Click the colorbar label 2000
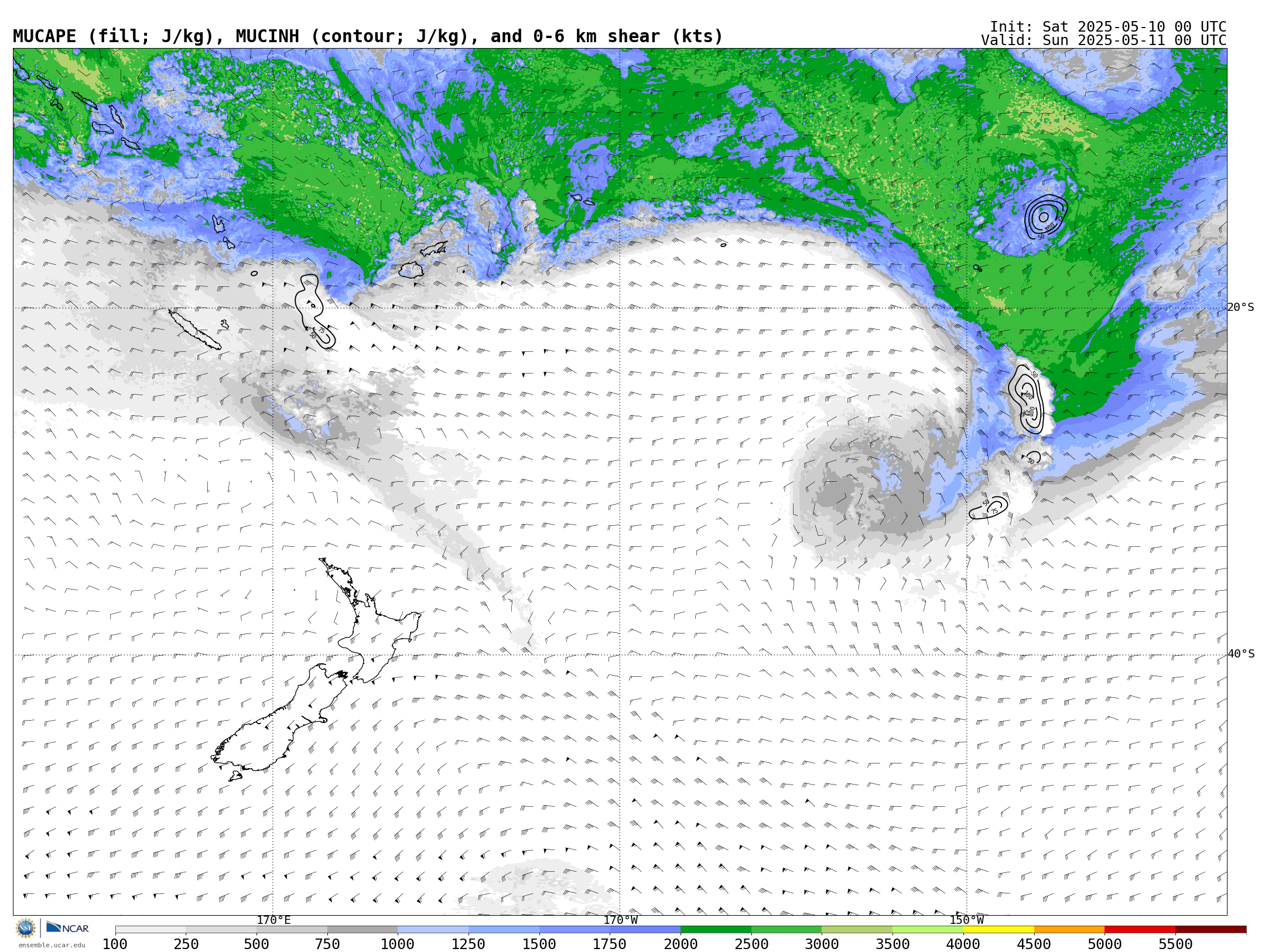The width and height of the screenshot is (1265, 952). coord(681,944)
